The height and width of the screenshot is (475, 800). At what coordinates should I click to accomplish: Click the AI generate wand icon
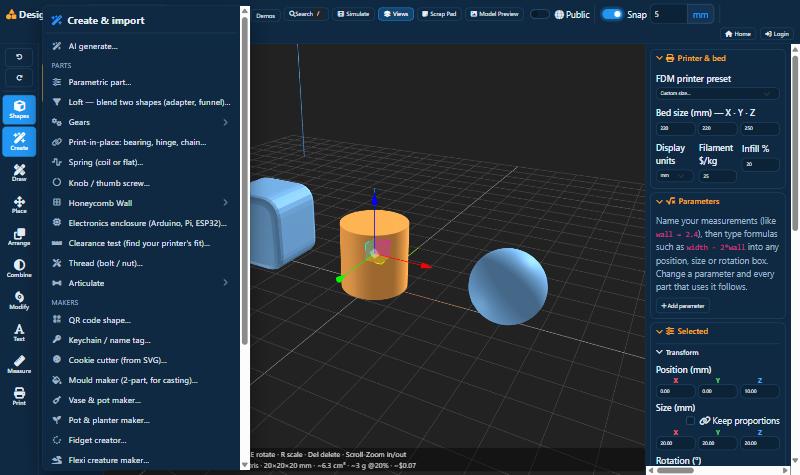click(x=57, y=46)
